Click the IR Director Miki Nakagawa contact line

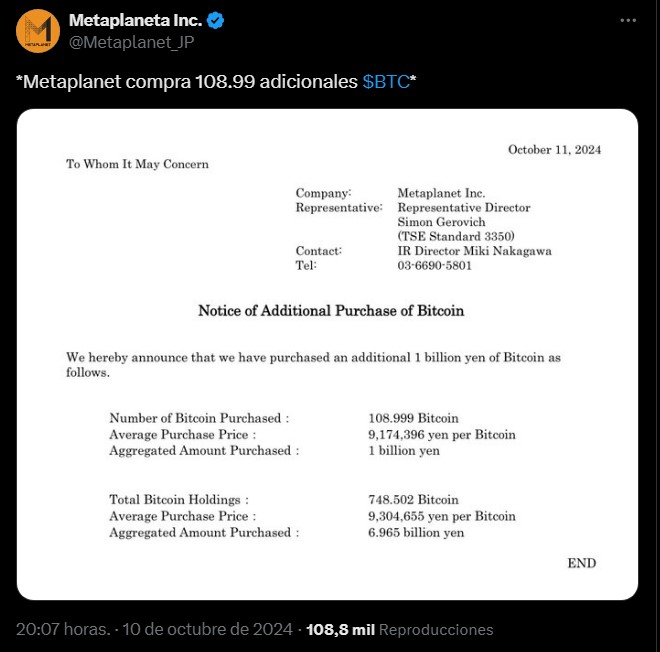(x=474, y=251)
